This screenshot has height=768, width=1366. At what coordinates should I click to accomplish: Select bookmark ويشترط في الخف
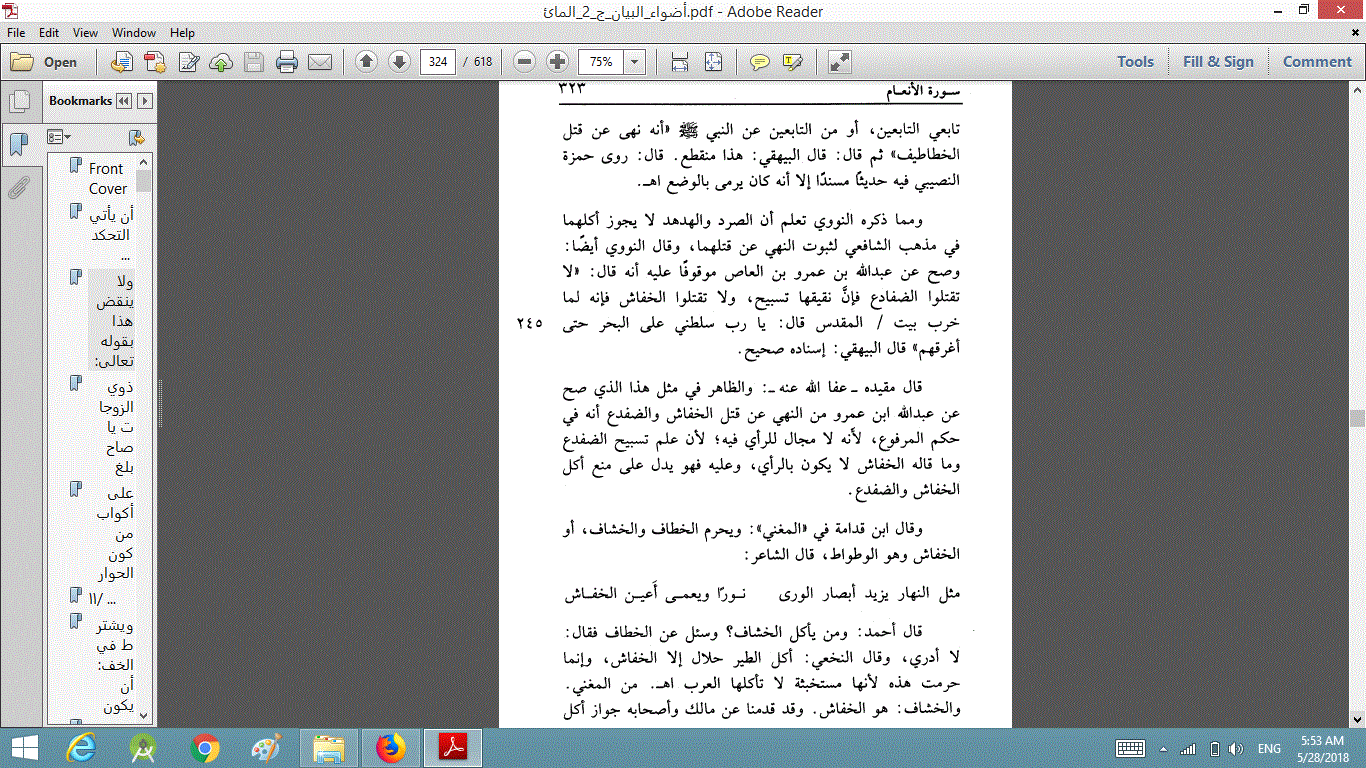pos(113,667)
